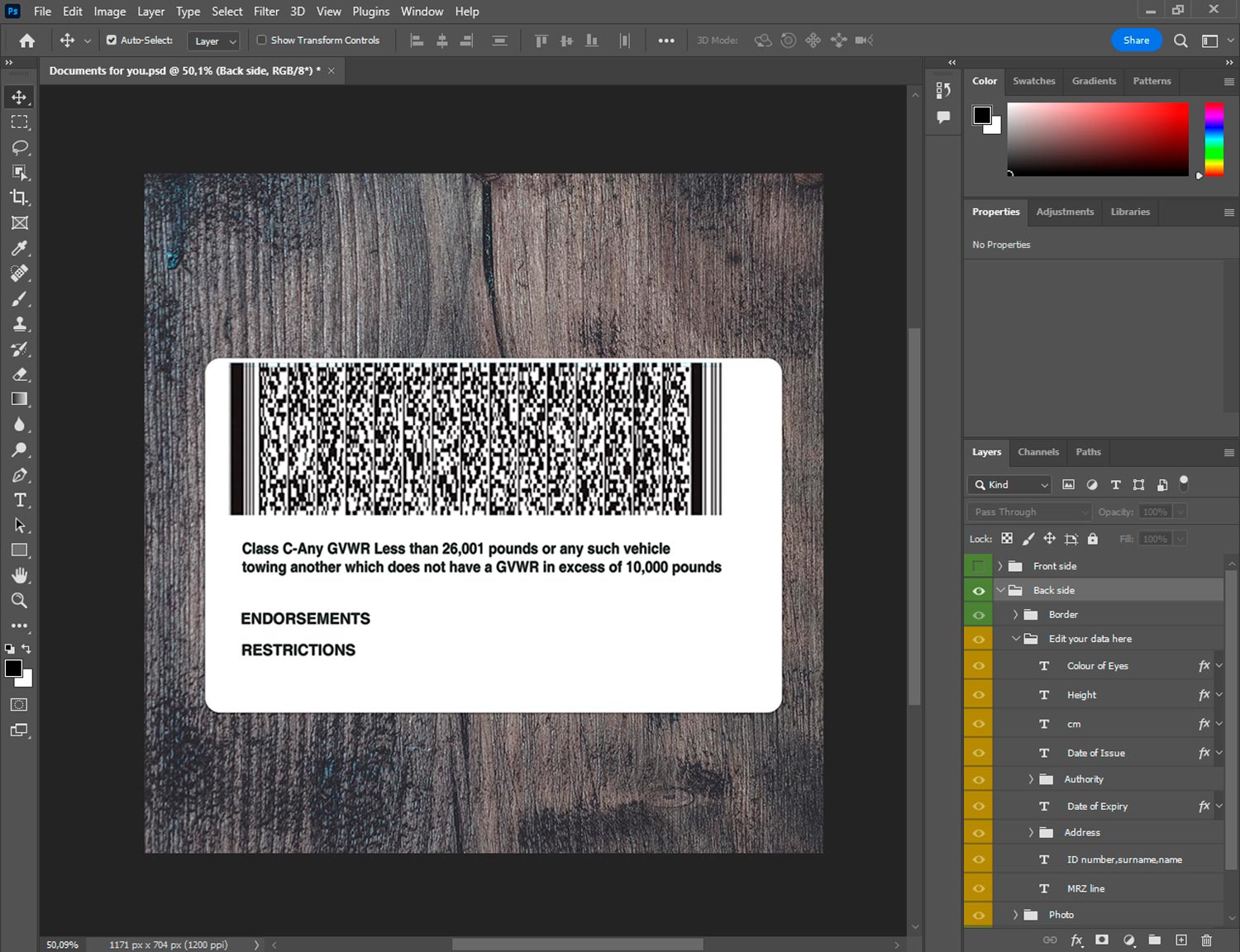
Task: Switch to the Channels tab
Action: pyautogui.click(x=1037, y=452)
